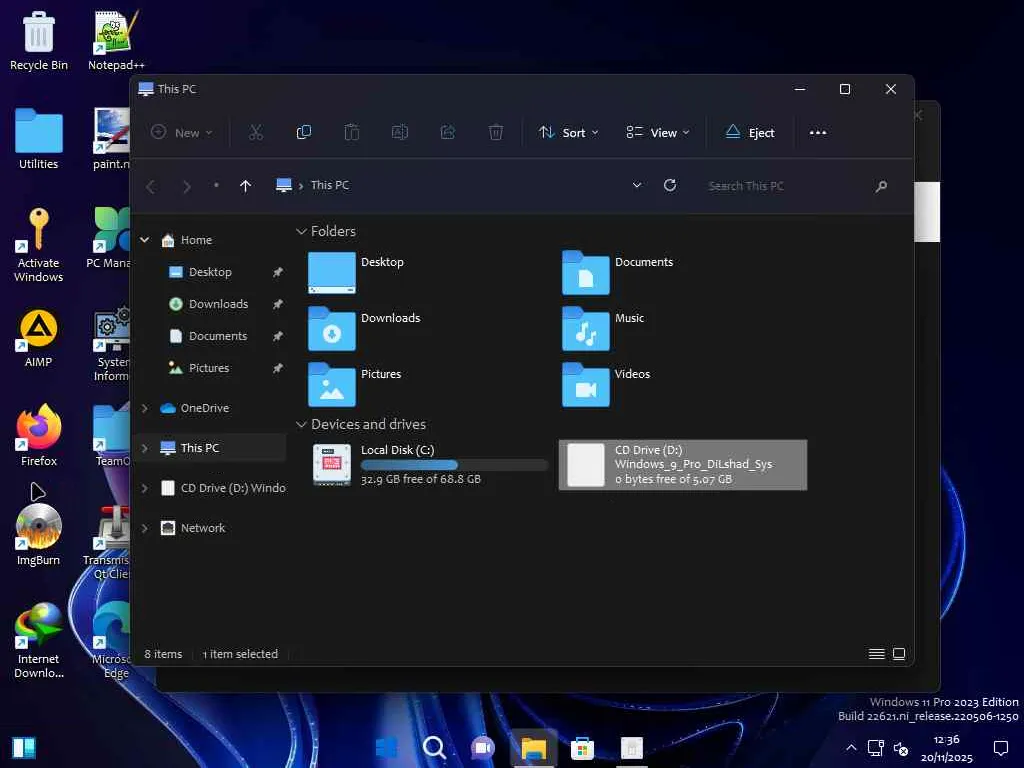
Task: Click This PC breadcrumb in address bar
Action: coord(330,185)
